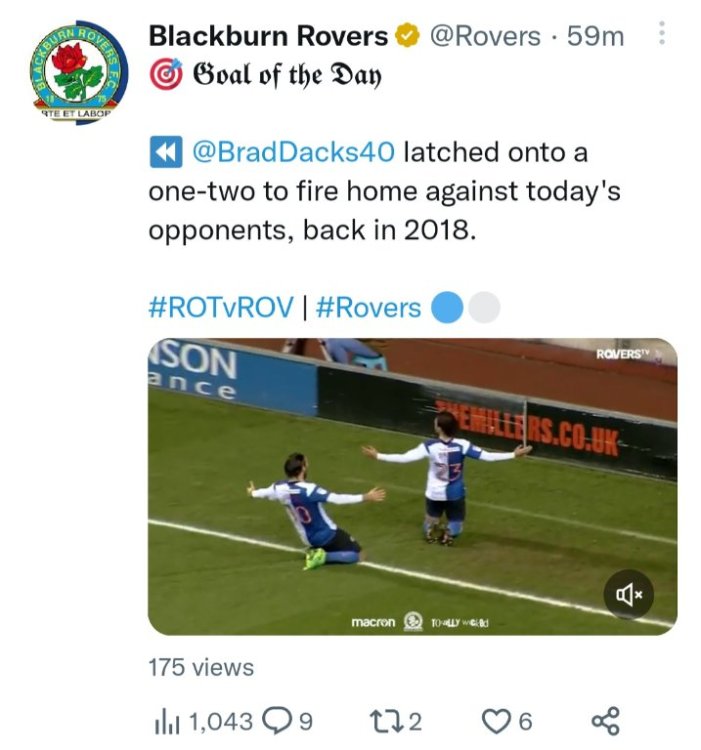
Task: Click the 175 views label
Action: point(201,667)
